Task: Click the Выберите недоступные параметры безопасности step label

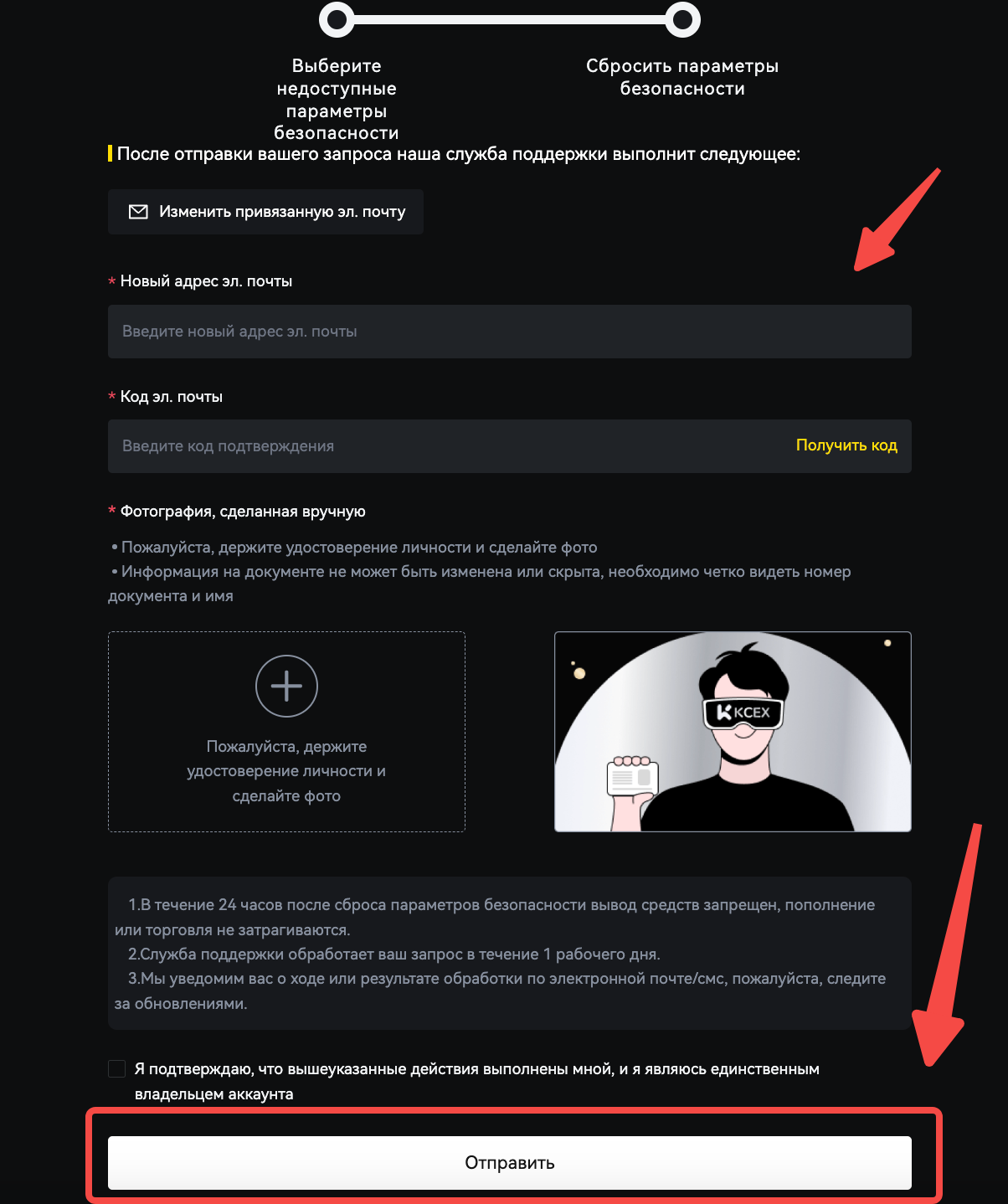Action: pos(337,99)
